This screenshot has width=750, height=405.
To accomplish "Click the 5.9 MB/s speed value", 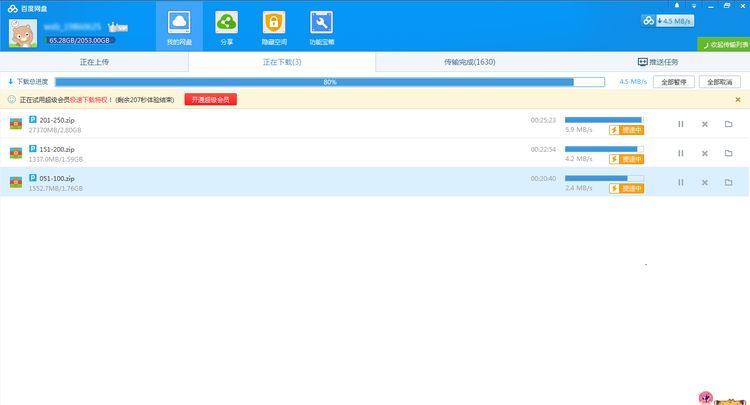I will click(x=578, y=130).
